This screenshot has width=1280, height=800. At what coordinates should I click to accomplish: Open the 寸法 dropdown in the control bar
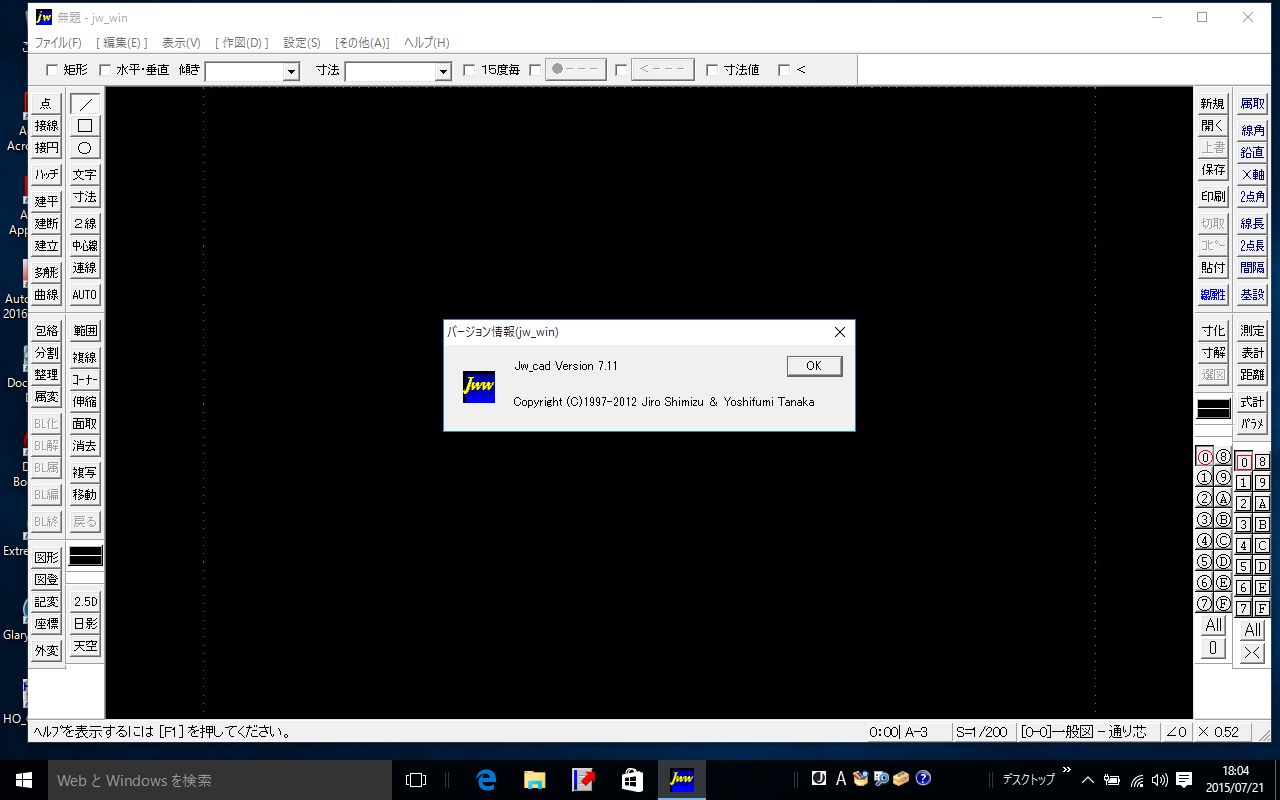pyautogui.click(x=443, y=71)
